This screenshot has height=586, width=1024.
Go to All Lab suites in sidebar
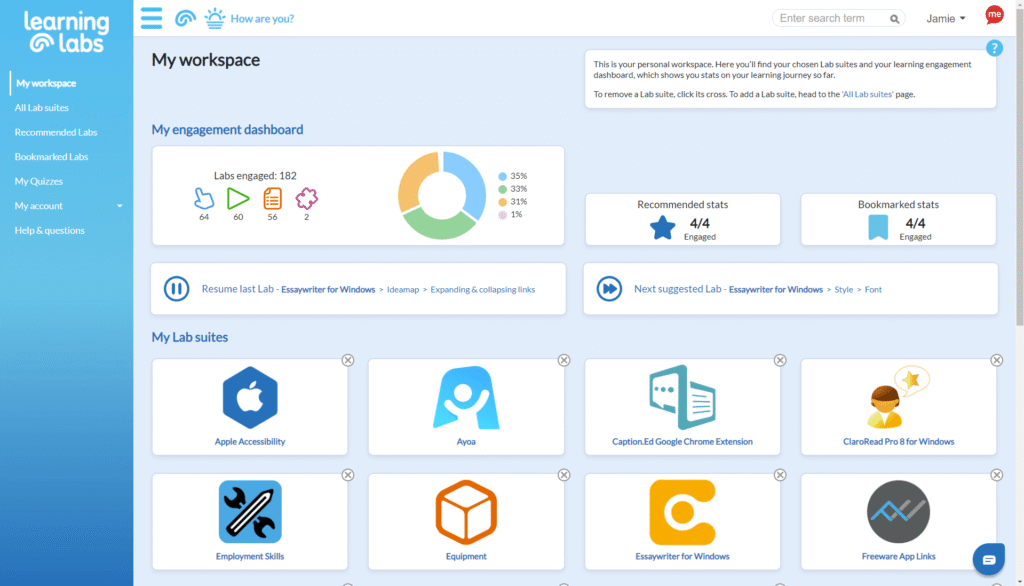[42, 108]
